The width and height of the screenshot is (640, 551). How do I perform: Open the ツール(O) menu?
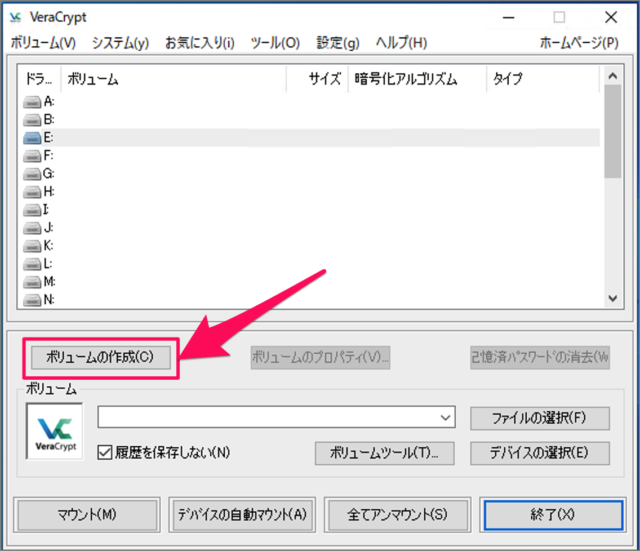pos(275,43)
